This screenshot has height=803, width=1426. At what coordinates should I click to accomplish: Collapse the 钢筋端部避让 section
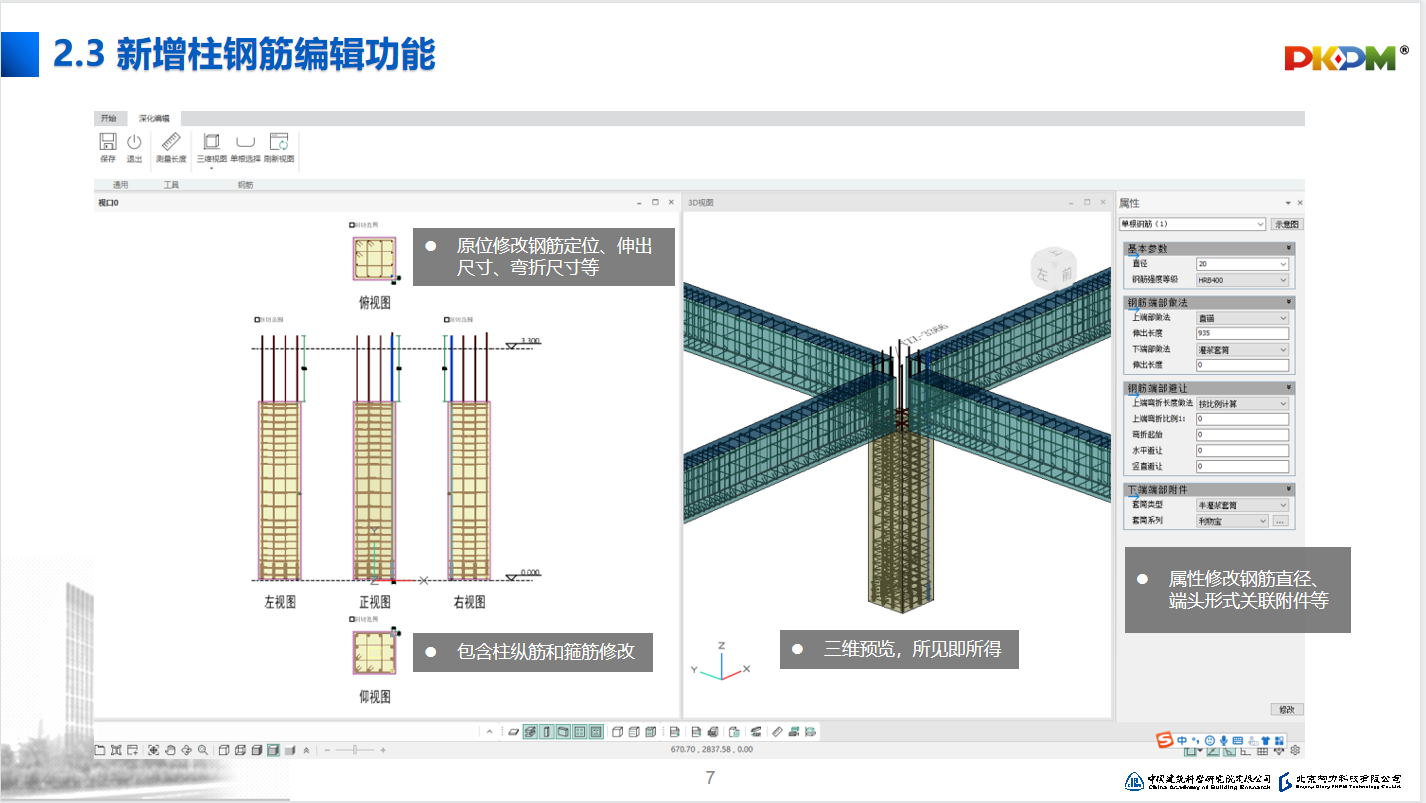coord(1288,387)
